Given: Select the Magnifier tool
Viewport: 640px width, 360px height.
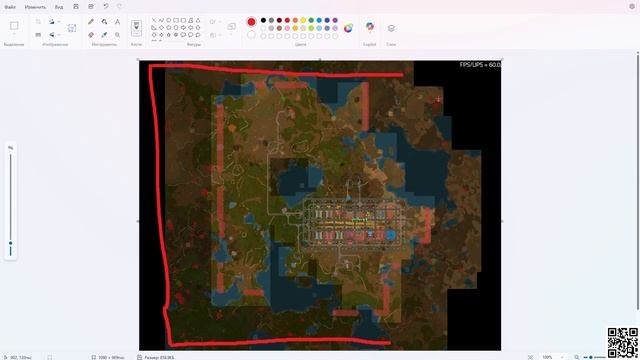Looking at the screenshot, I should pyautogui.click(x=118, y=35).
